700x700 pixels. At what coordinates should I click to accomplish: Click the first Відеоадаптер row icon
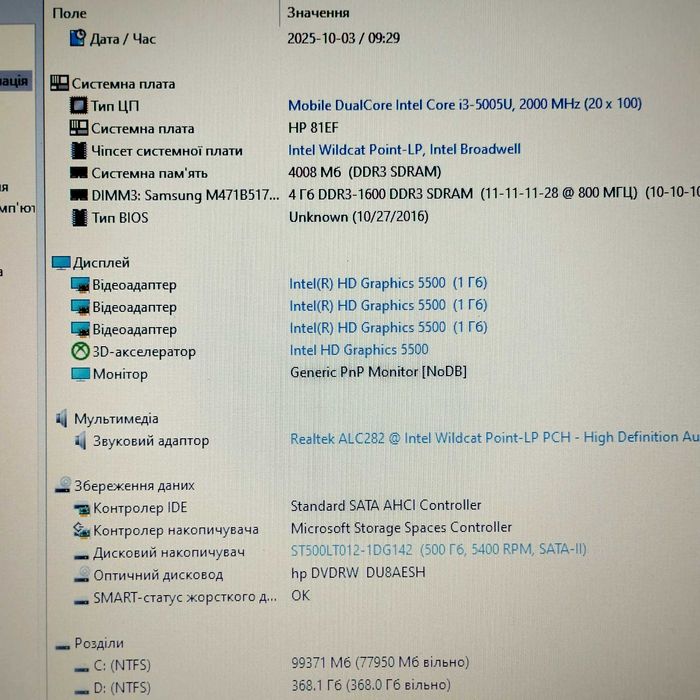80,285
